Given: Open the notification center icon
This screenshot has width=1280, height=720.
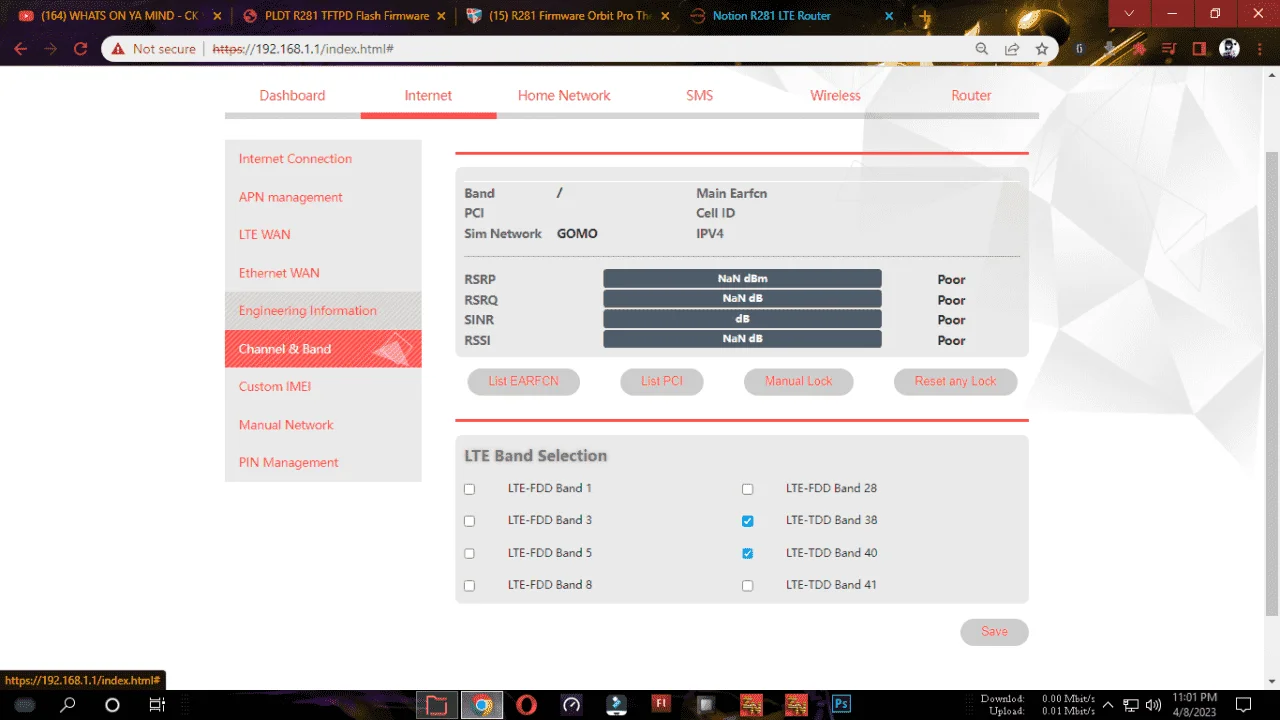Looking at the screenshot, I should [x=1244, y=705].
